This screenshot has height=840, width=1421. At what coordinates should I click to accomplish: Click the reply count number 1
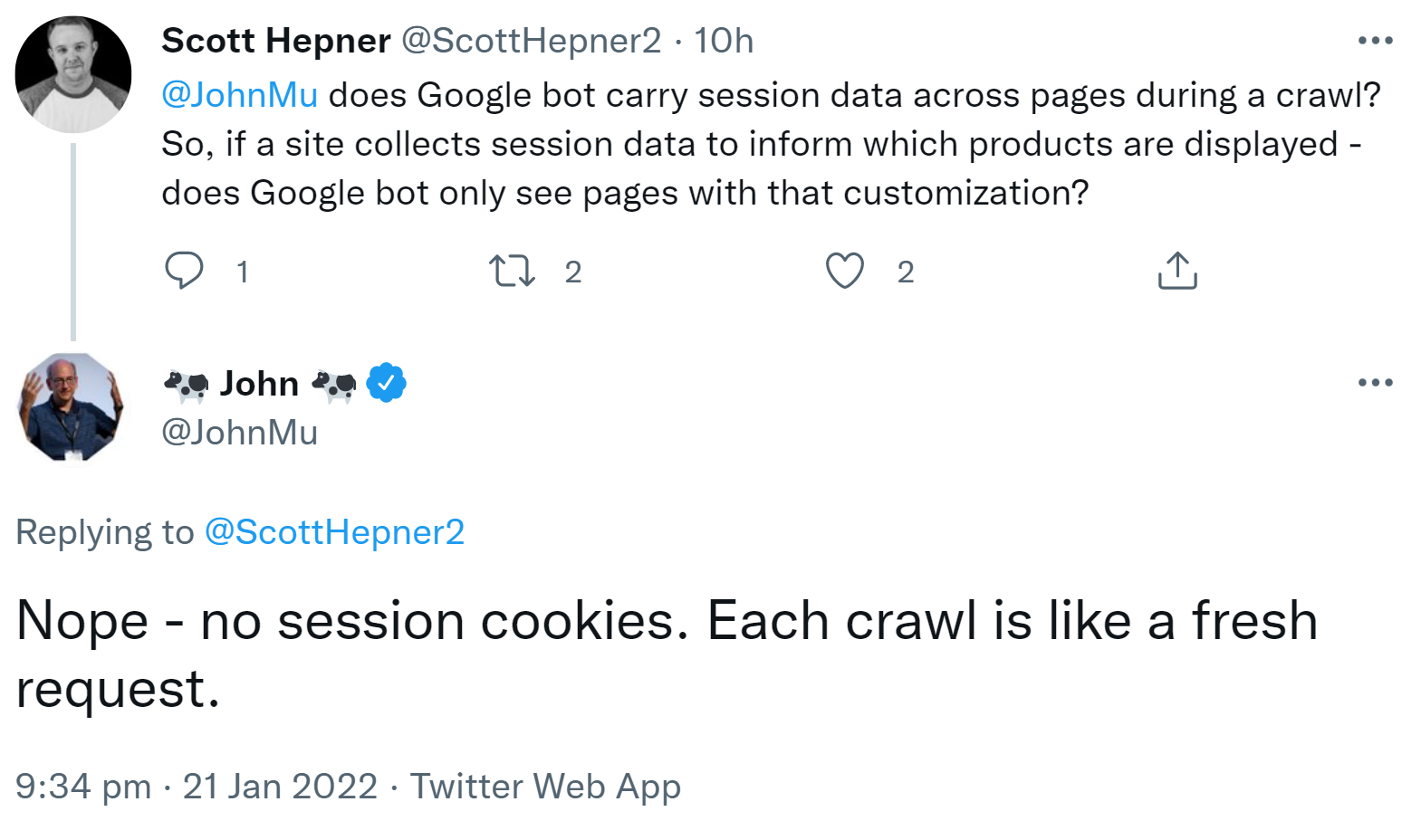[242, 270]
